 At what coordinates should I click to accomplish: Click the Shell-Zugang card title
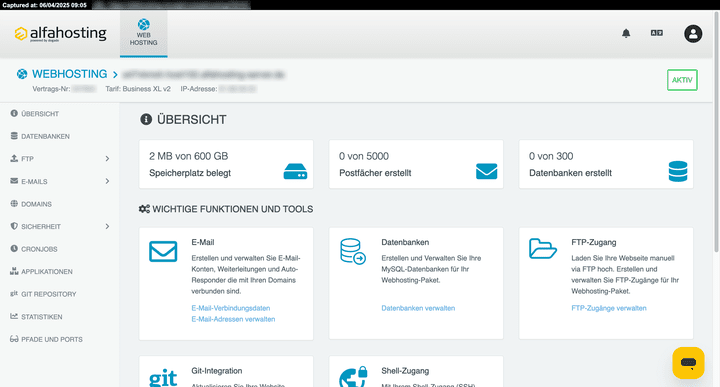point(405,370)
